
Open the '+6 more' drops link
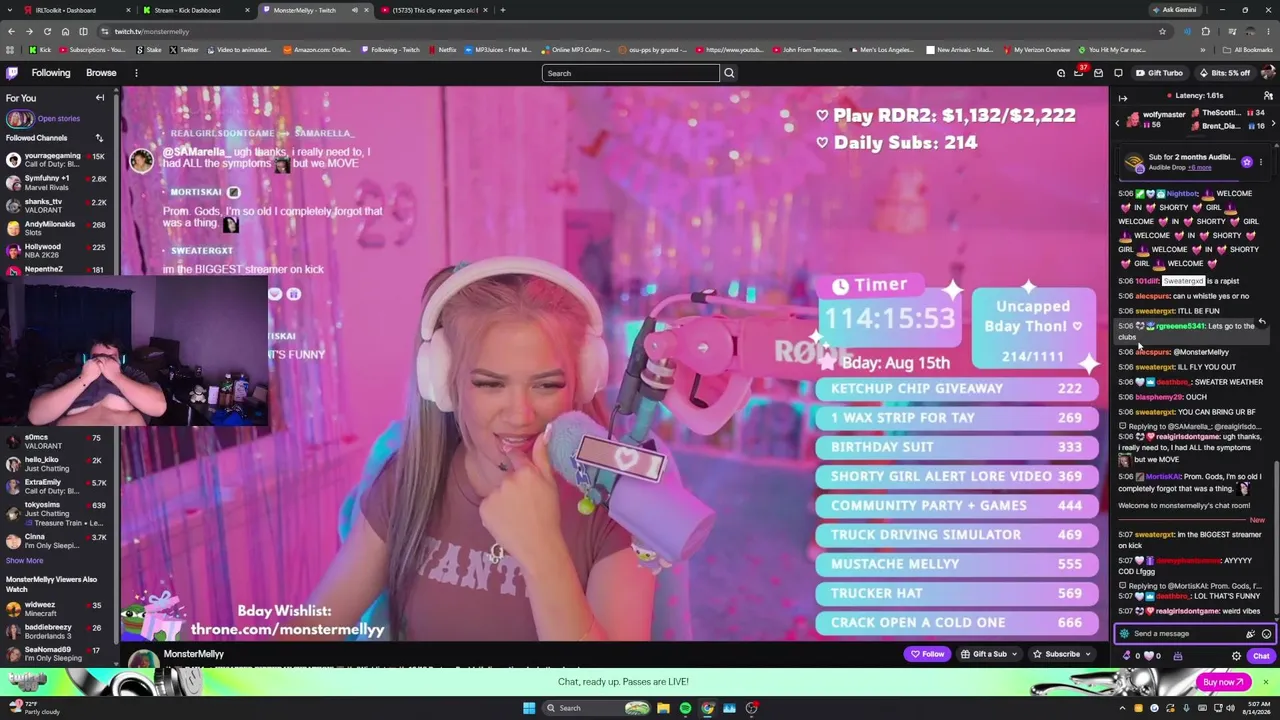tap(1201, 167)
